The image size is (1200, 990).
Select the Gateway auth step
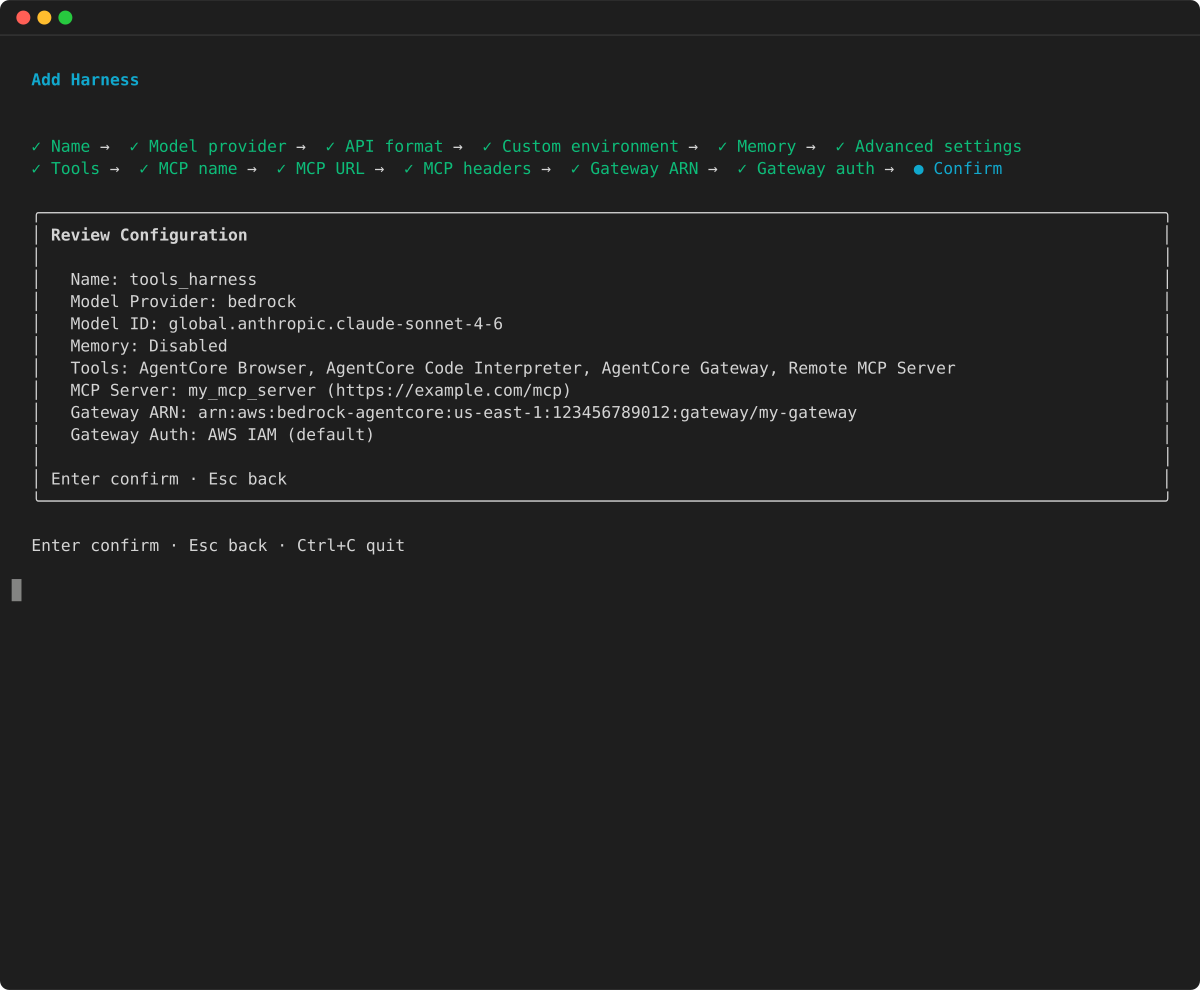[x=806, y=169]
